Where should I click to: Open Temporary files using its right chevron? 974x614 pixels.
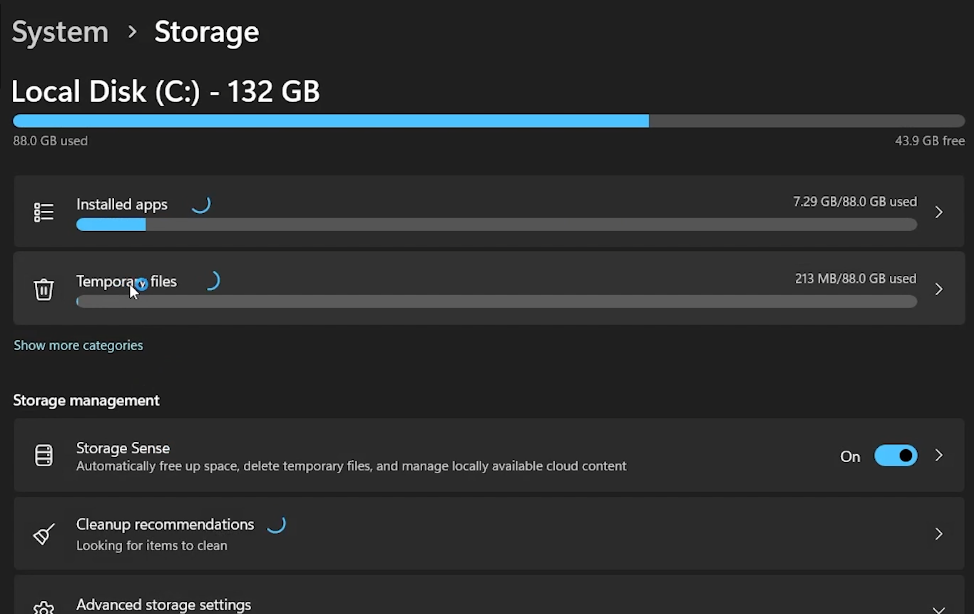[938, 289]
